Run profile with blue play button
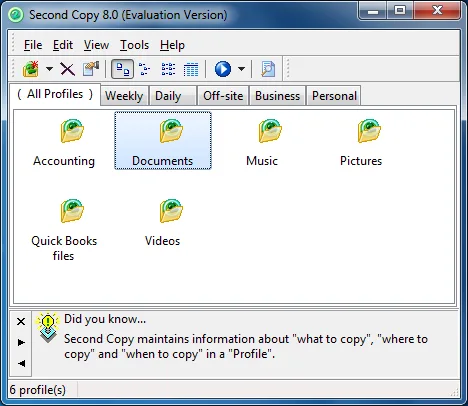Viewport: 468px width, 406px height. [223, 69]
